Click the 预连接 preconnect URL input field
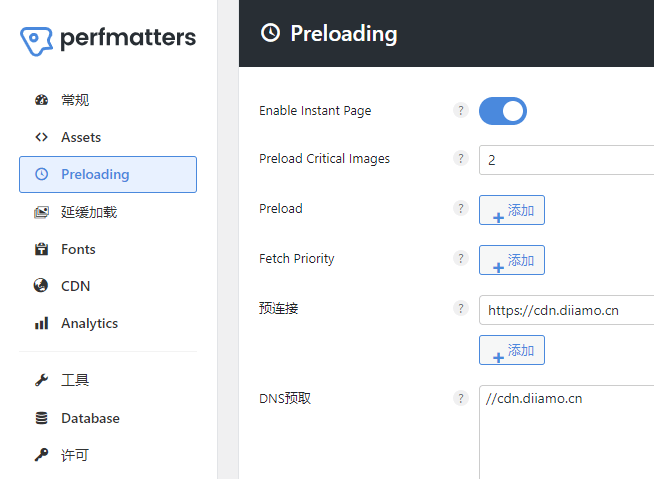This screenshot has height=479, width=654. coord(566,310)
